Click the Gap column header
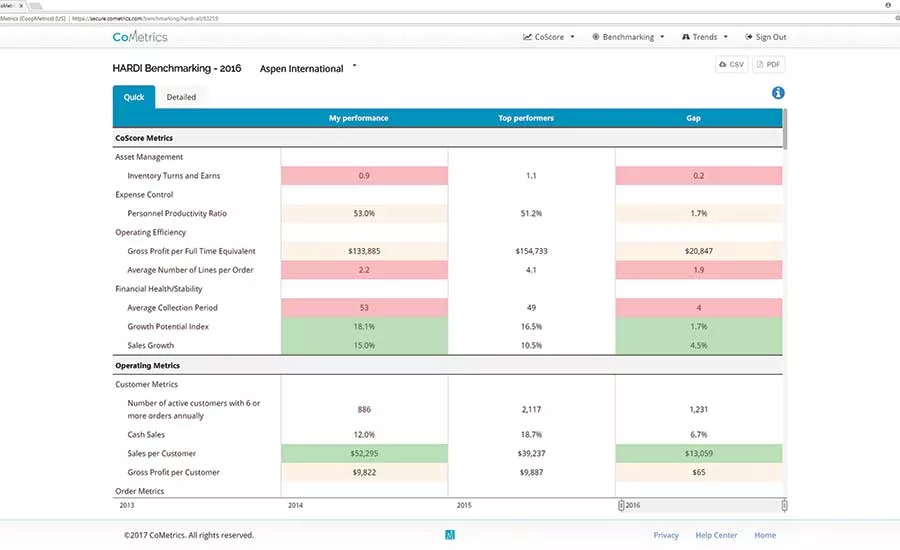900x550 pixels. pos(693,118)
